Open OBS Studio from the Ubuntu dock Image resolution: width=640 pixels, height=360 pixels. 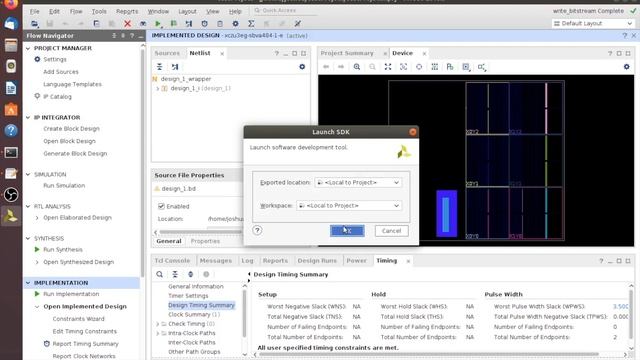(11, 195)
